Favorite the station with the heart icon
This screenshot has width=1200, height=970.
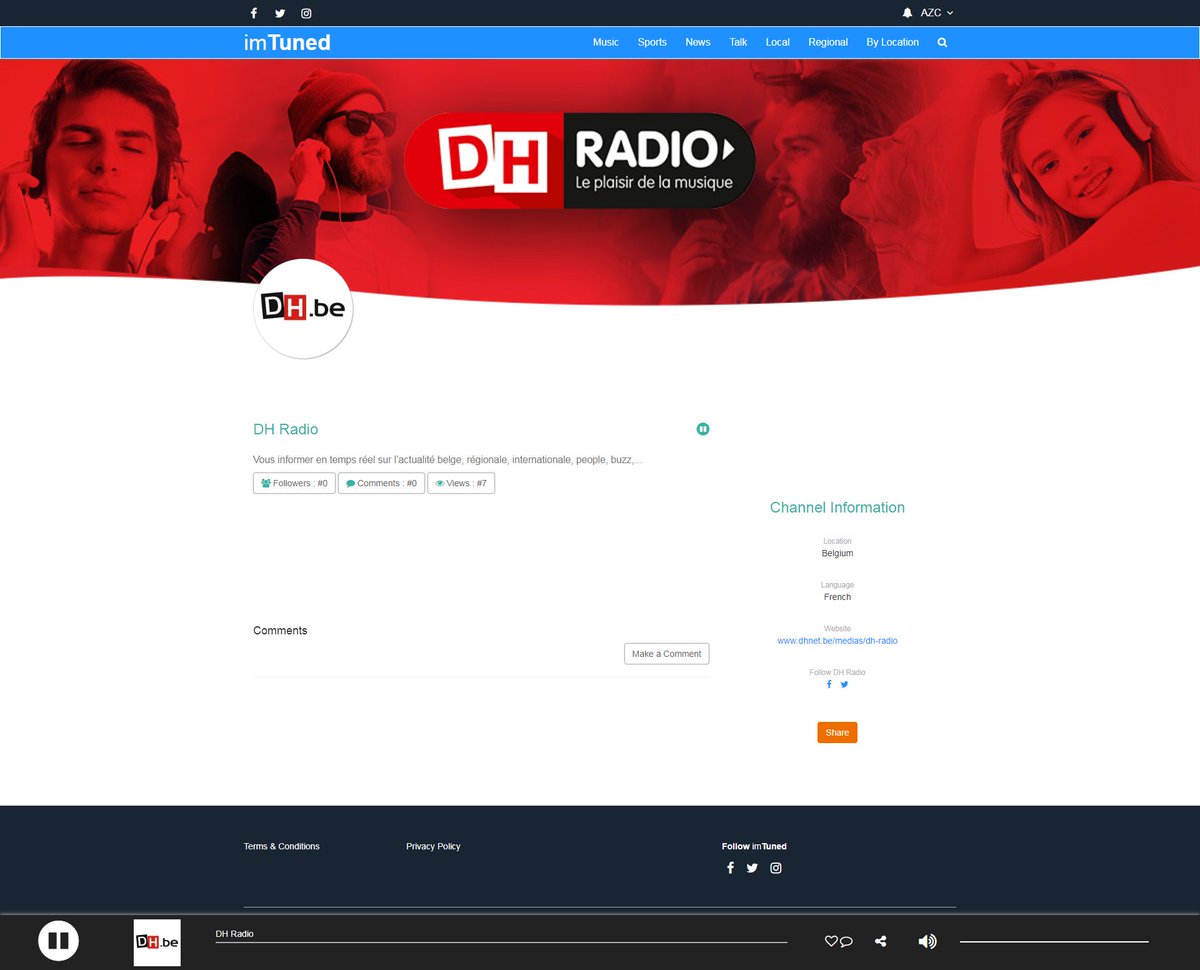pos(830,941)
